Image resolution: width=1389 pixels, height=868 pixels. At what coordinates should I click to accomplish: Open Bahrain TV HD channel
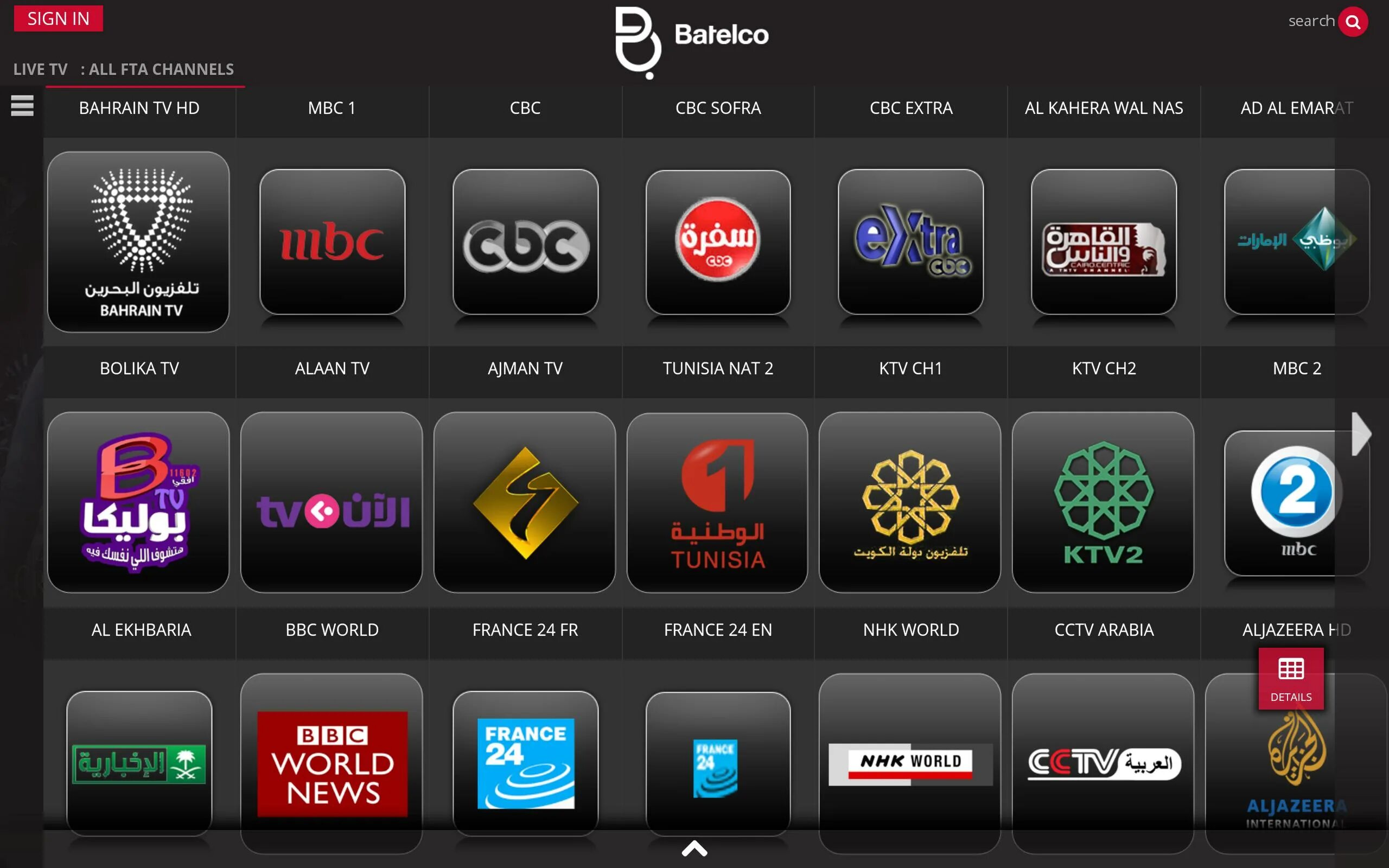pos(140,240)
